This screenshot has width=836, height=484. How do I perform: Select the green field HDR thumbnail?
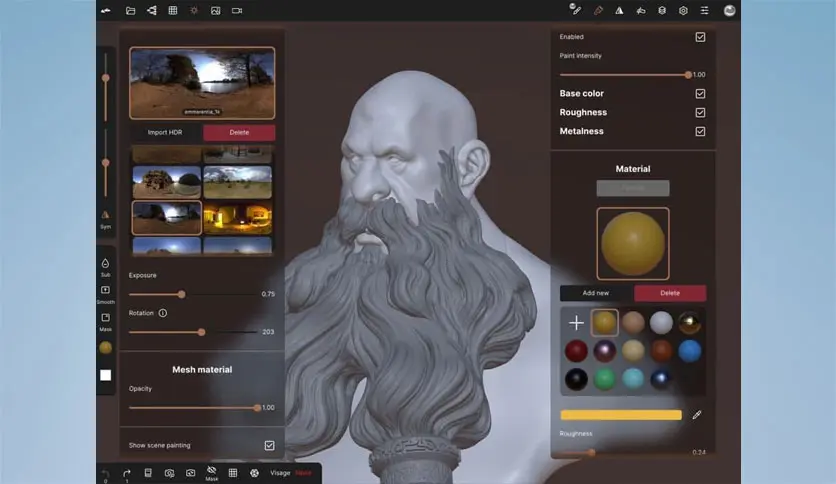point(238,182)
